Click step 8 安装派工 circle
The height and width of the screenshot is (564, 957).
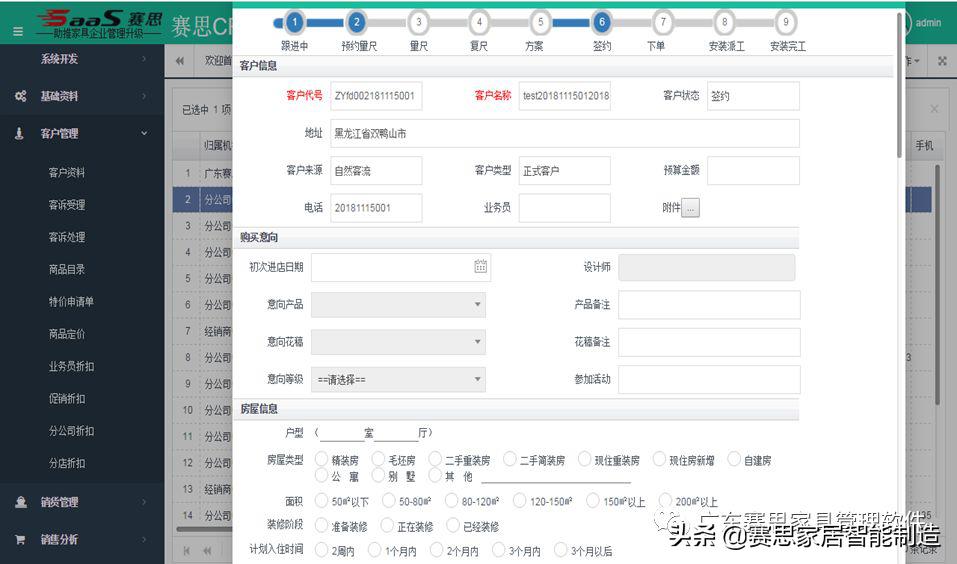point(724,23)
